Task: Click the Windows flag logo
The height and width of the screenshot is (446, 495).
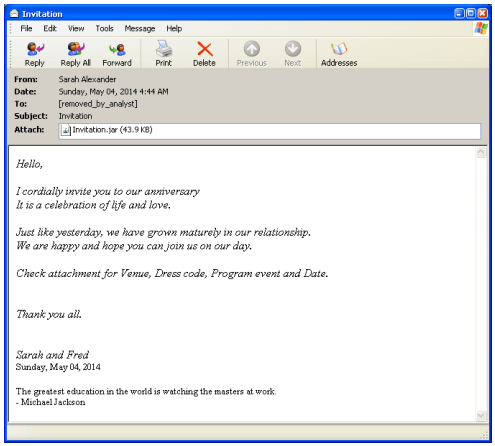Action: [x=481, y=28]
